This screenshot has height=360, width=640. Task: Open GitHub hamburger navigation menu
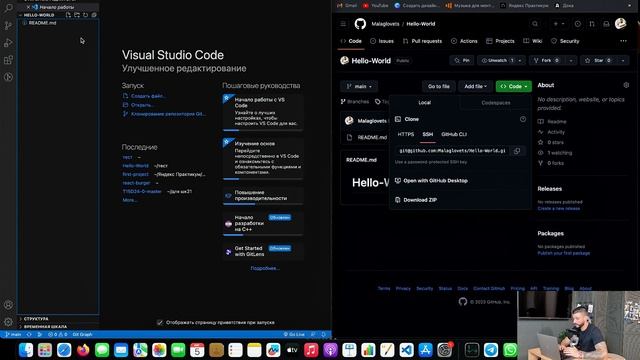tap(343, 24)
